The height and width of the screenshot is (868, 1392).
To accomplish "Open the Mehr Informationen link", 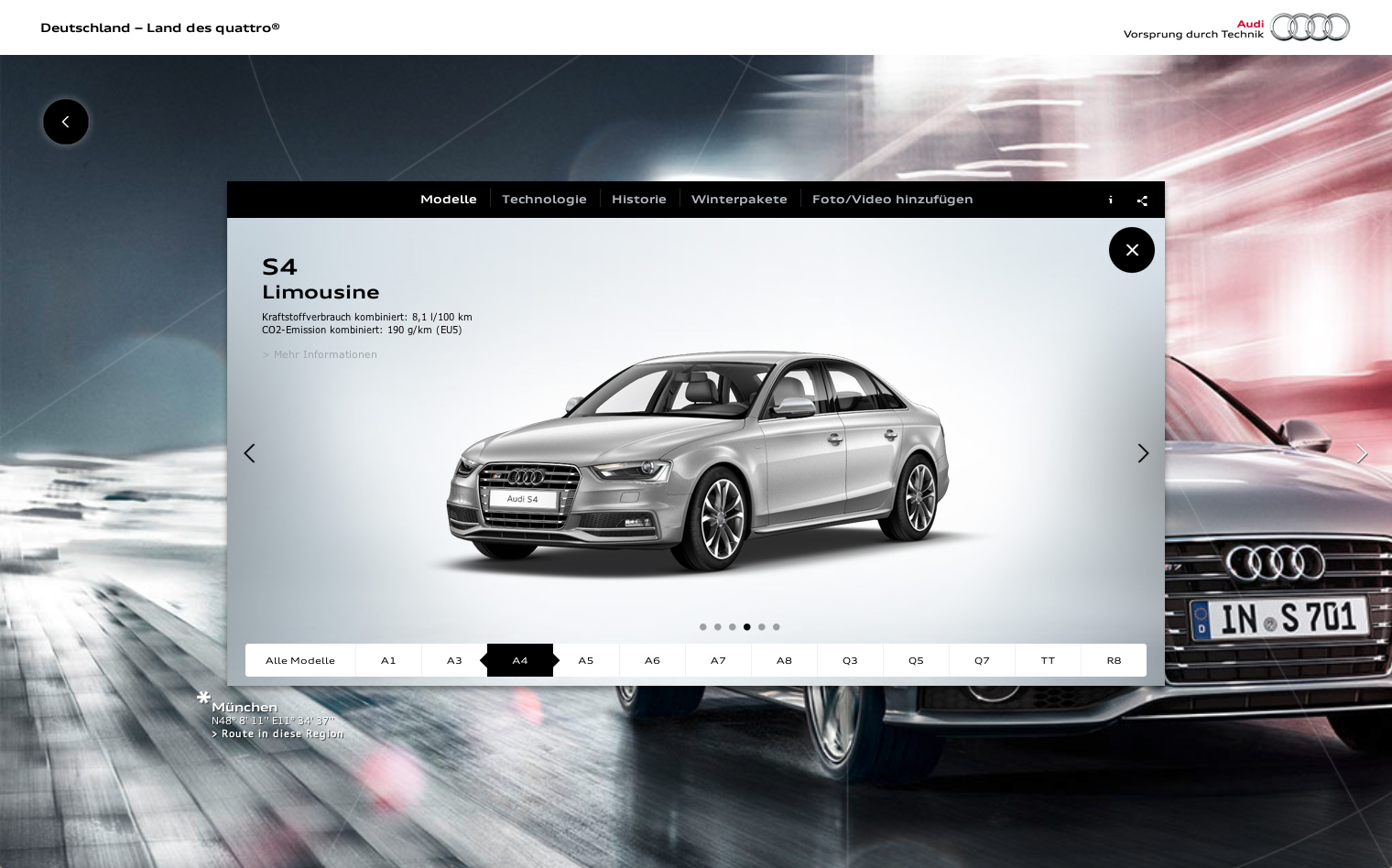I will [320, 354].
